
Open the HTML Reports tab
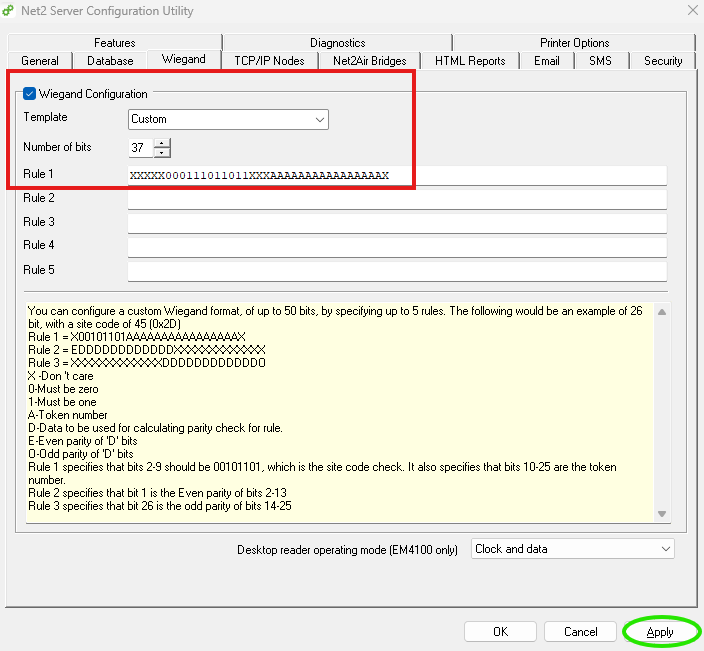point(470,61)
